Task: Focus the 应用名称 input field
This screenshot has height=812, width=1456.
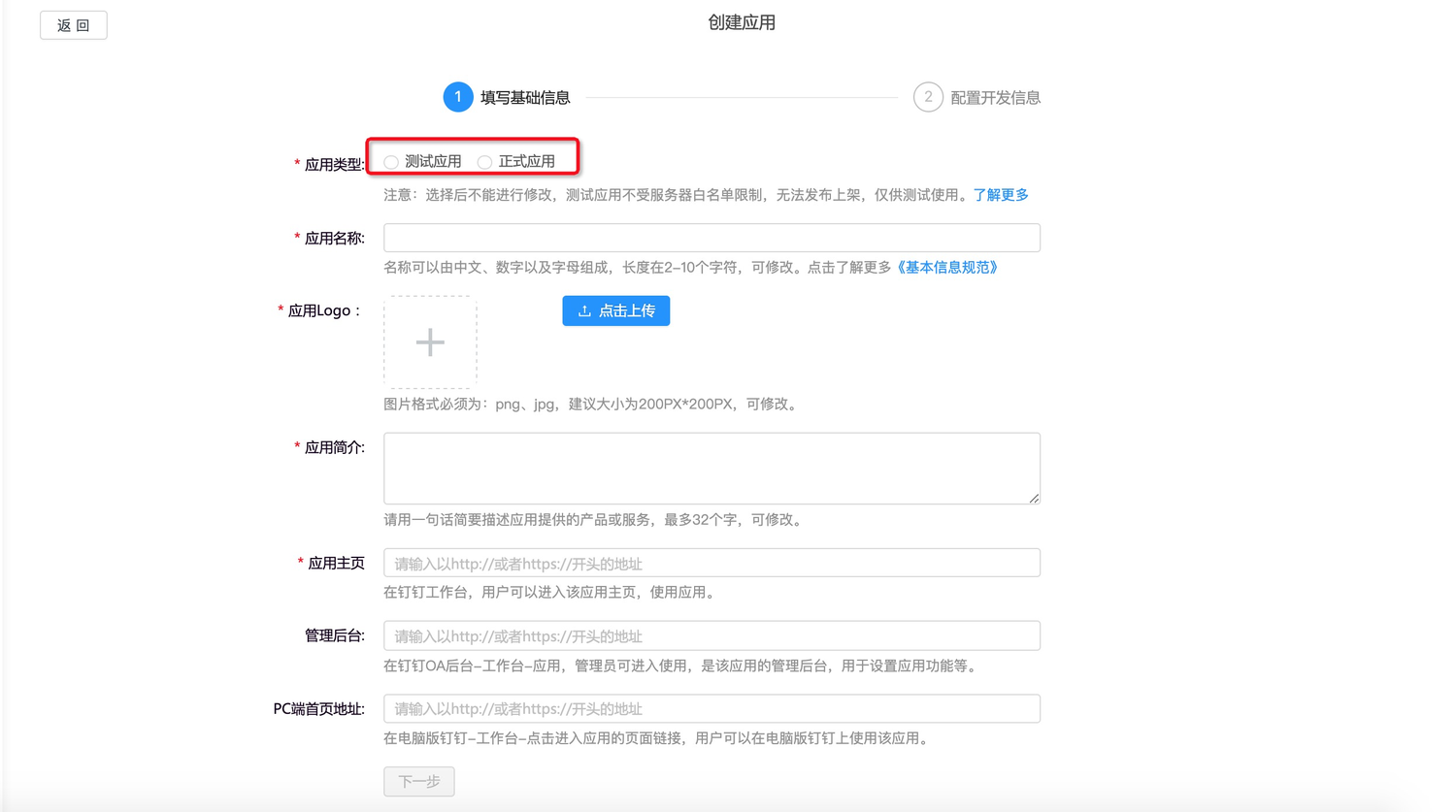Action: tap(711, 238)
